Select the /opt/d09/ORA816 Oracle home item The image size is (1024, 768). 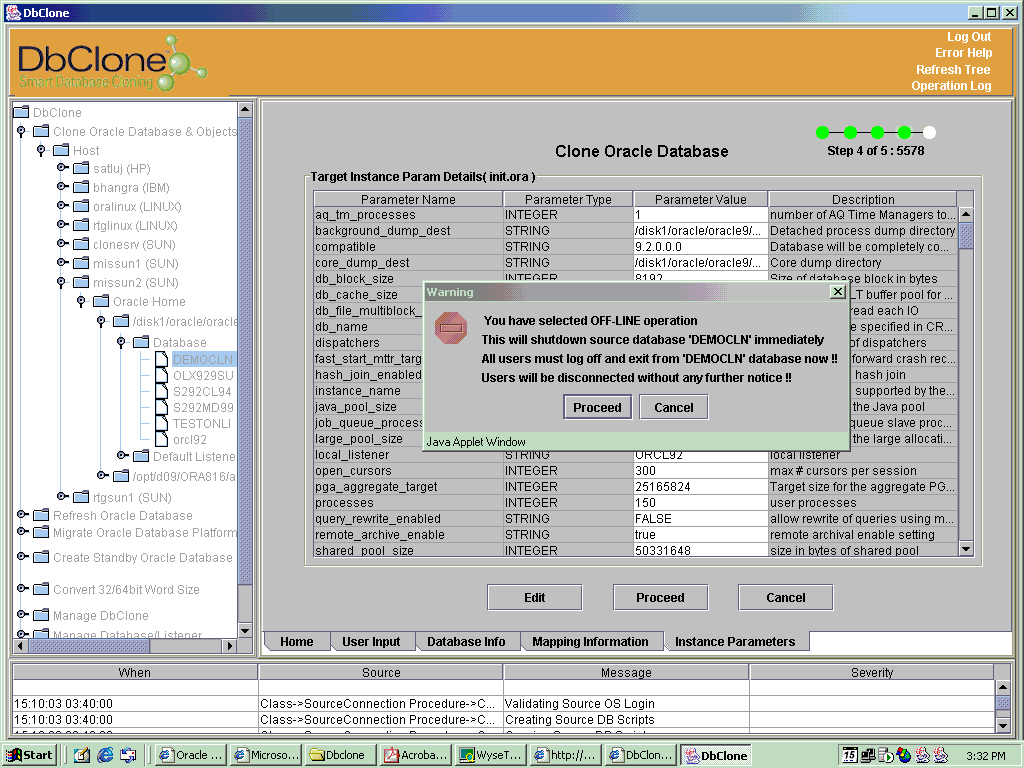click(183, 476)
